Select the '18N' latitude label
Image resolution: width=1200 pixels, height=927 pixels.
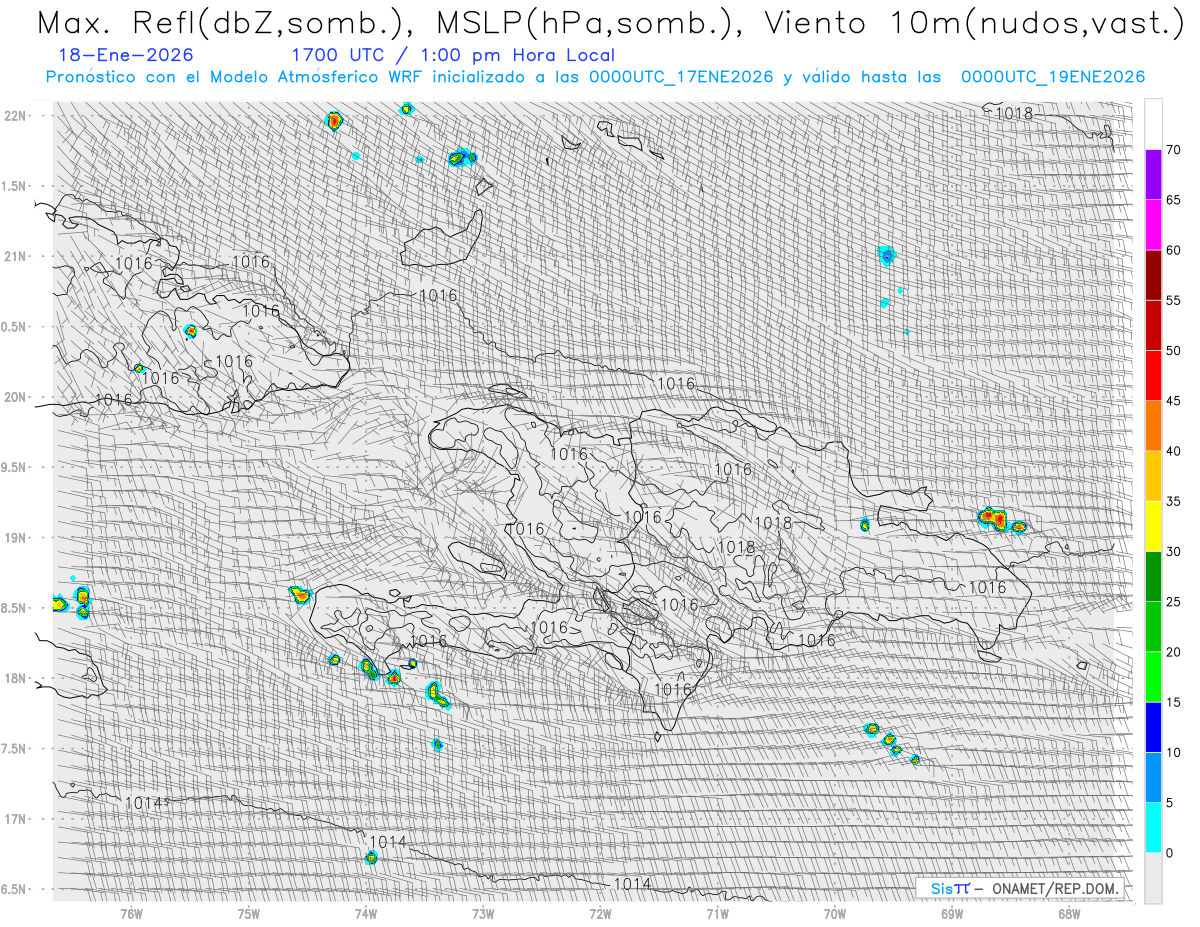click(15, 678)
